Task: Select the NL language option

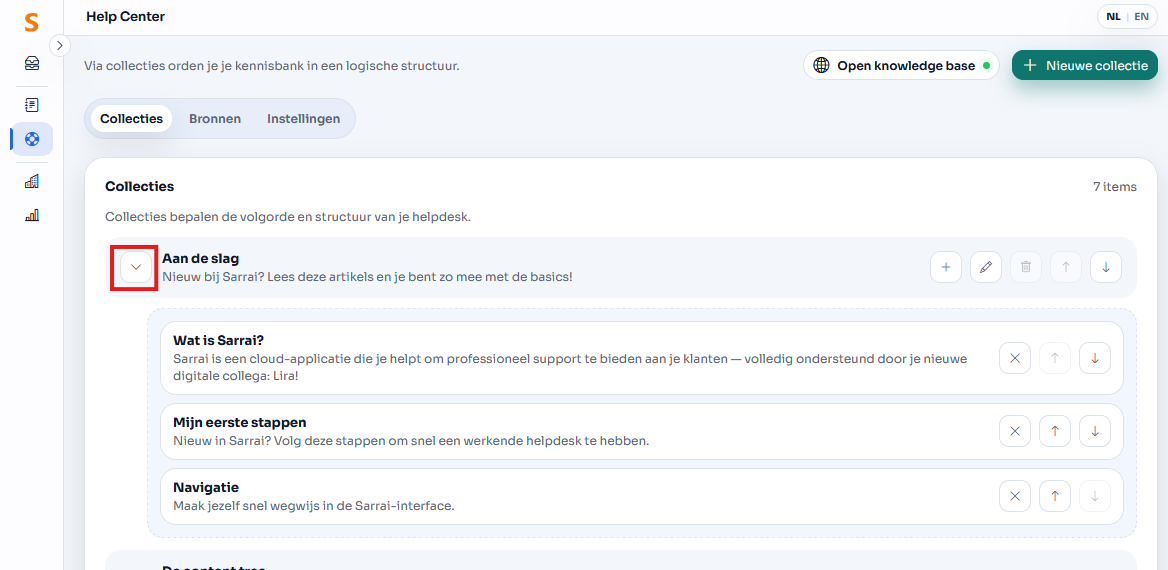Action: click(x=1113, y=17)
